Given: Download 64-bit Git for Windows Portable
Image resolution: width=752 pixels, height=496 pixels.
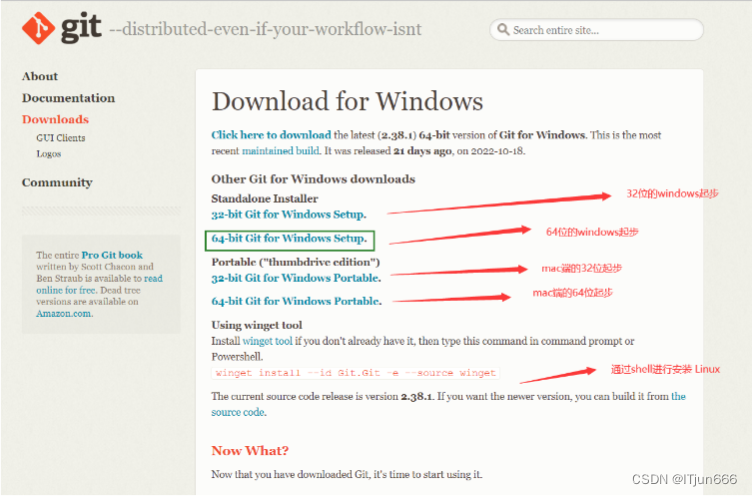Looking at the screenshot, I should point(296,301).
